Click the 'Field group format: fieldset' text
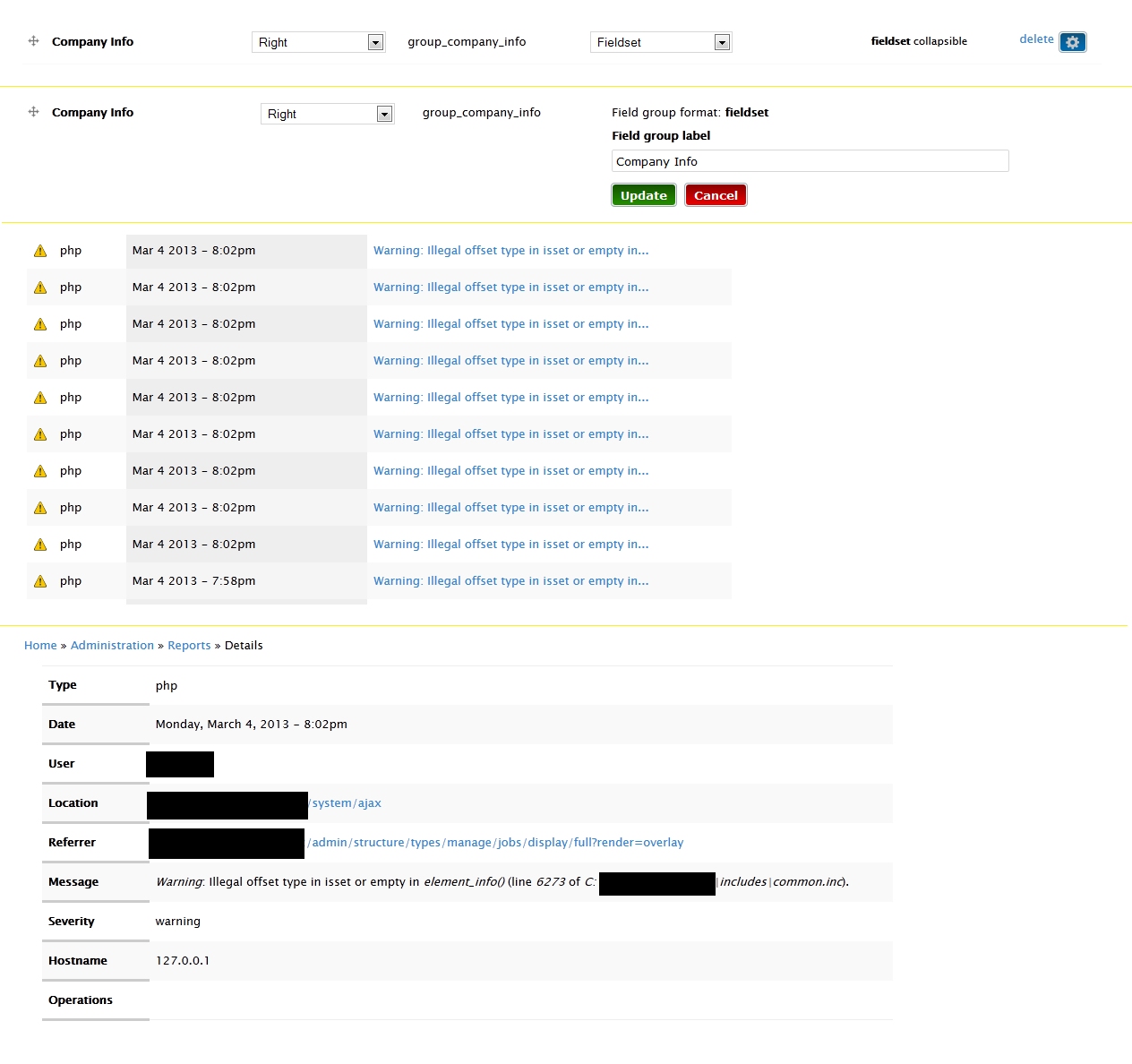 690,113
